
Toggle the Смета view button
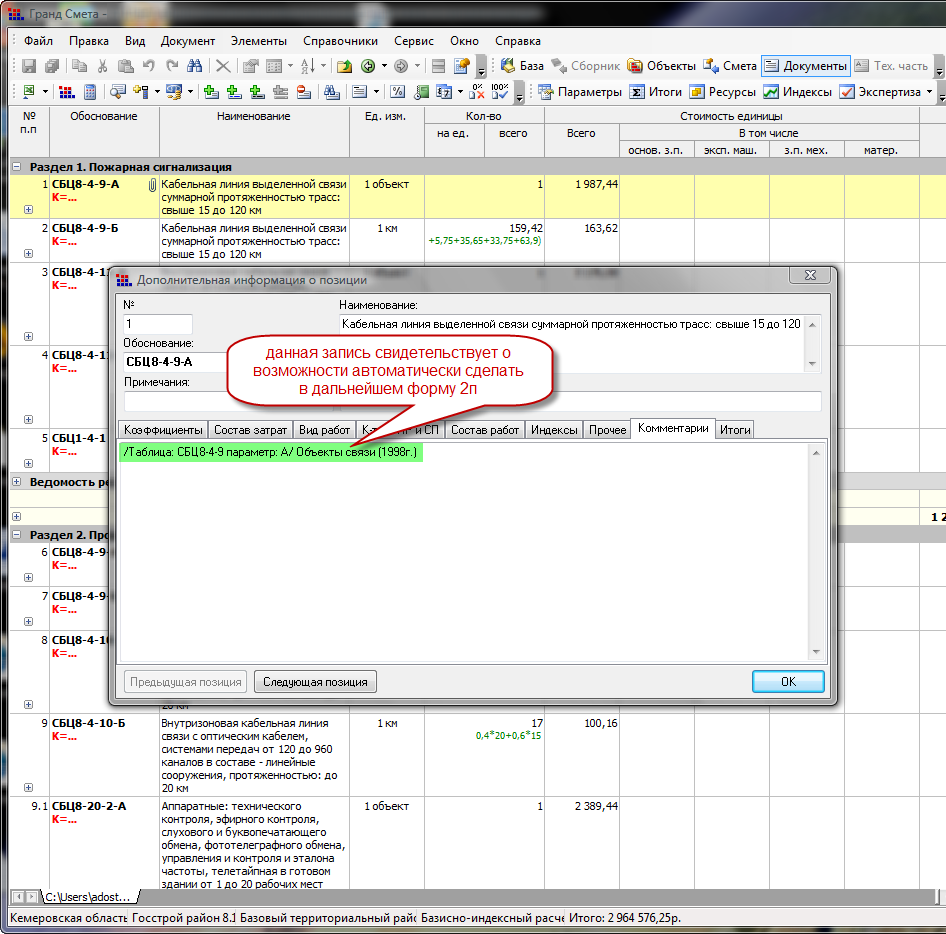coord(730,66)
